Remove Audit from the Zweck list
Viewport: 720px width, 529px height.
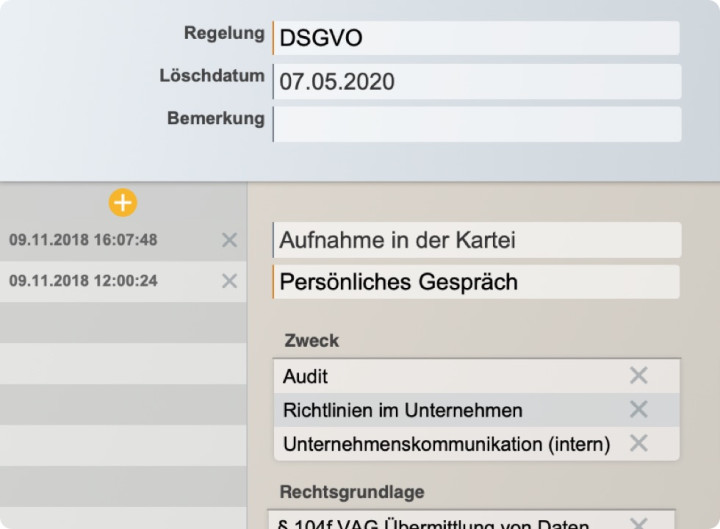(x=638, y=376)
